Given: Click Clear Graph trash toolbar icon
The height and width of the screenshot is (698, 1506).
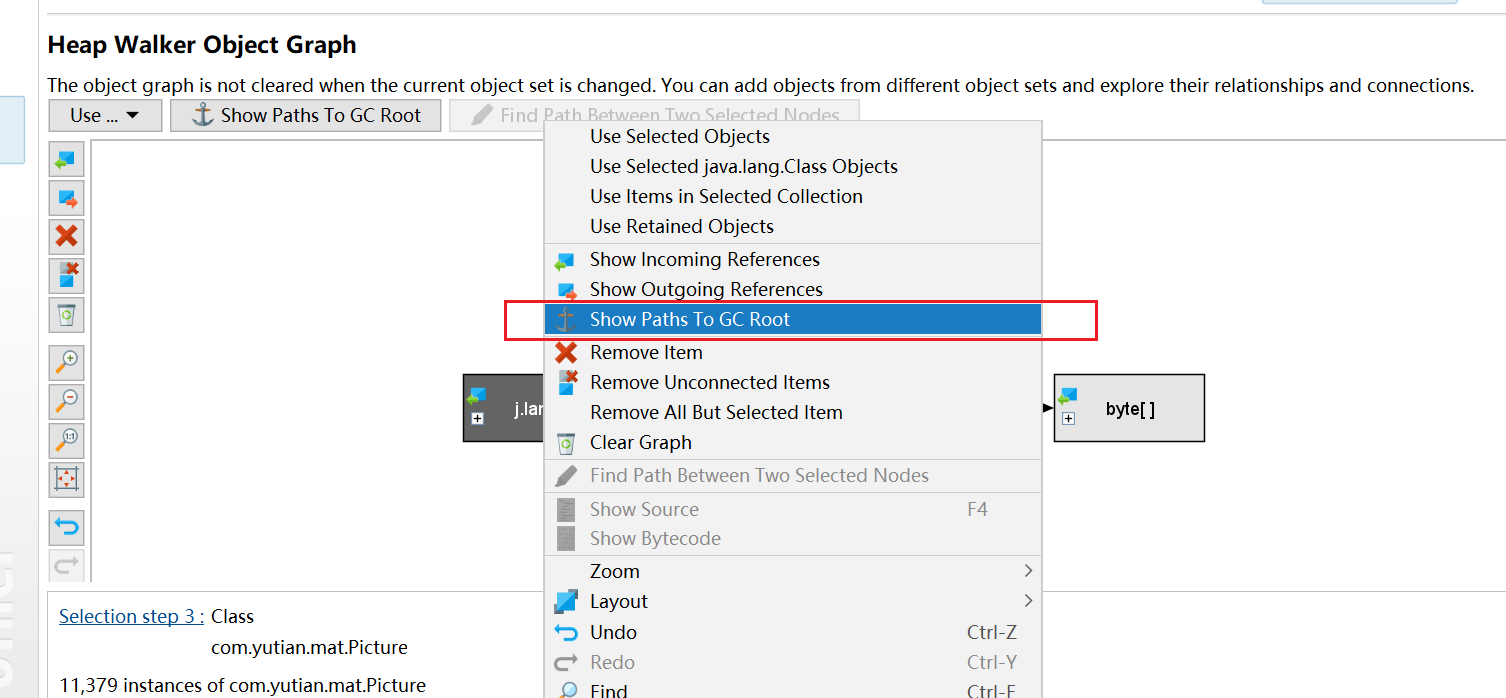Looking at the screenshot, I should tap(66, 315).
